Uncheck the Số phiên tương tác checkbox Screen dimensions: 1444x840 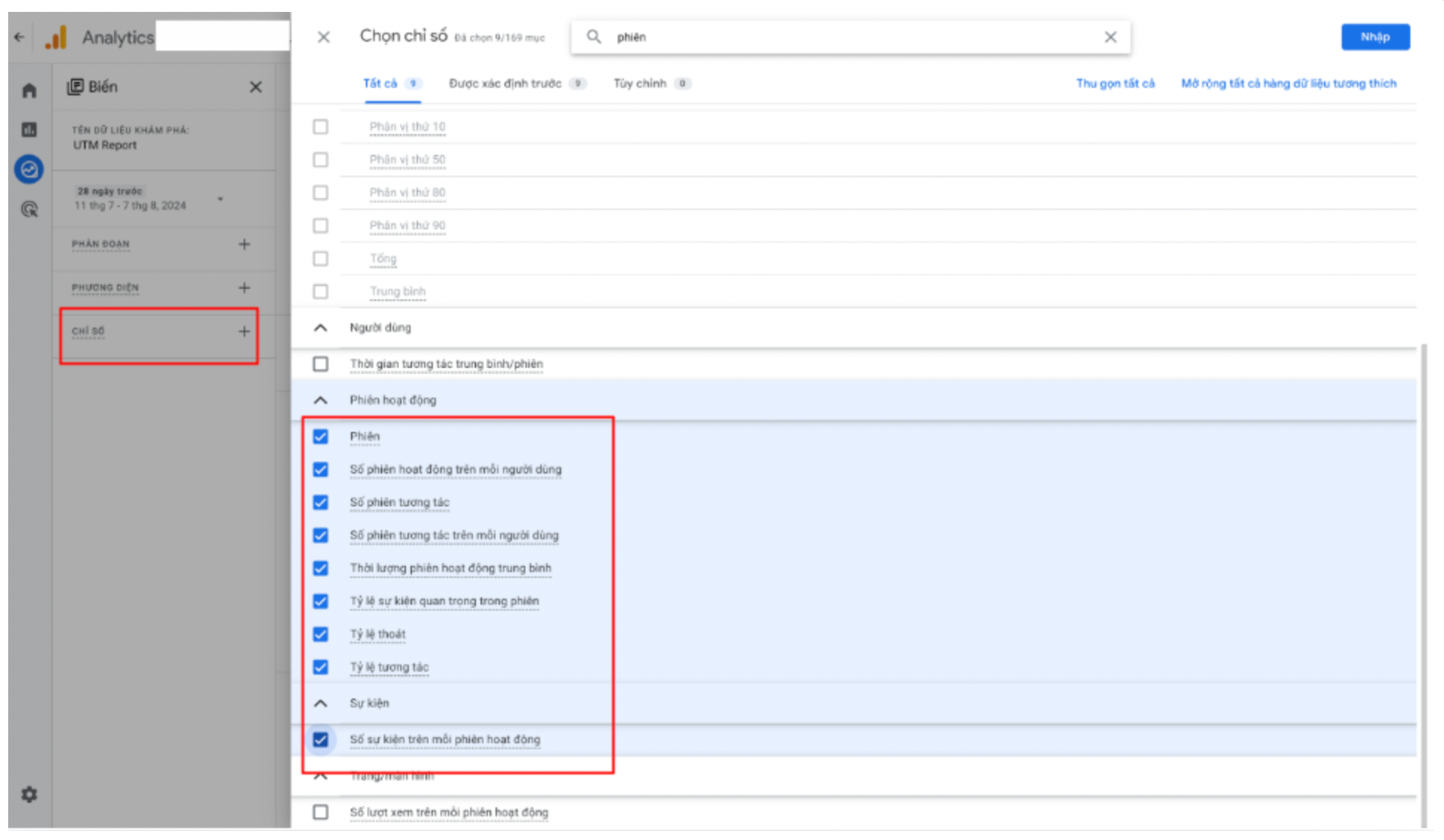(320, 503)
